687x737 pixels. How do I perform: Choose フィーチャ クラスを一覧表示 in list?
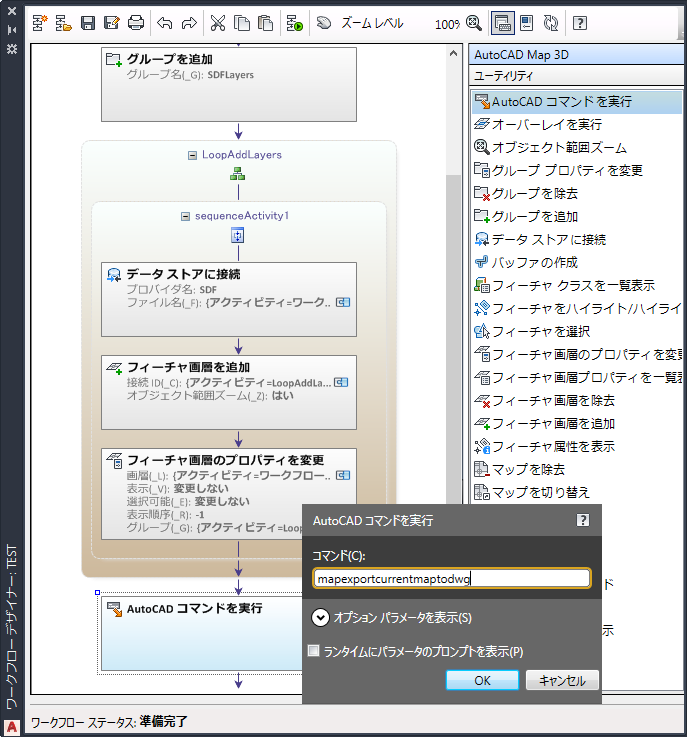577,286
